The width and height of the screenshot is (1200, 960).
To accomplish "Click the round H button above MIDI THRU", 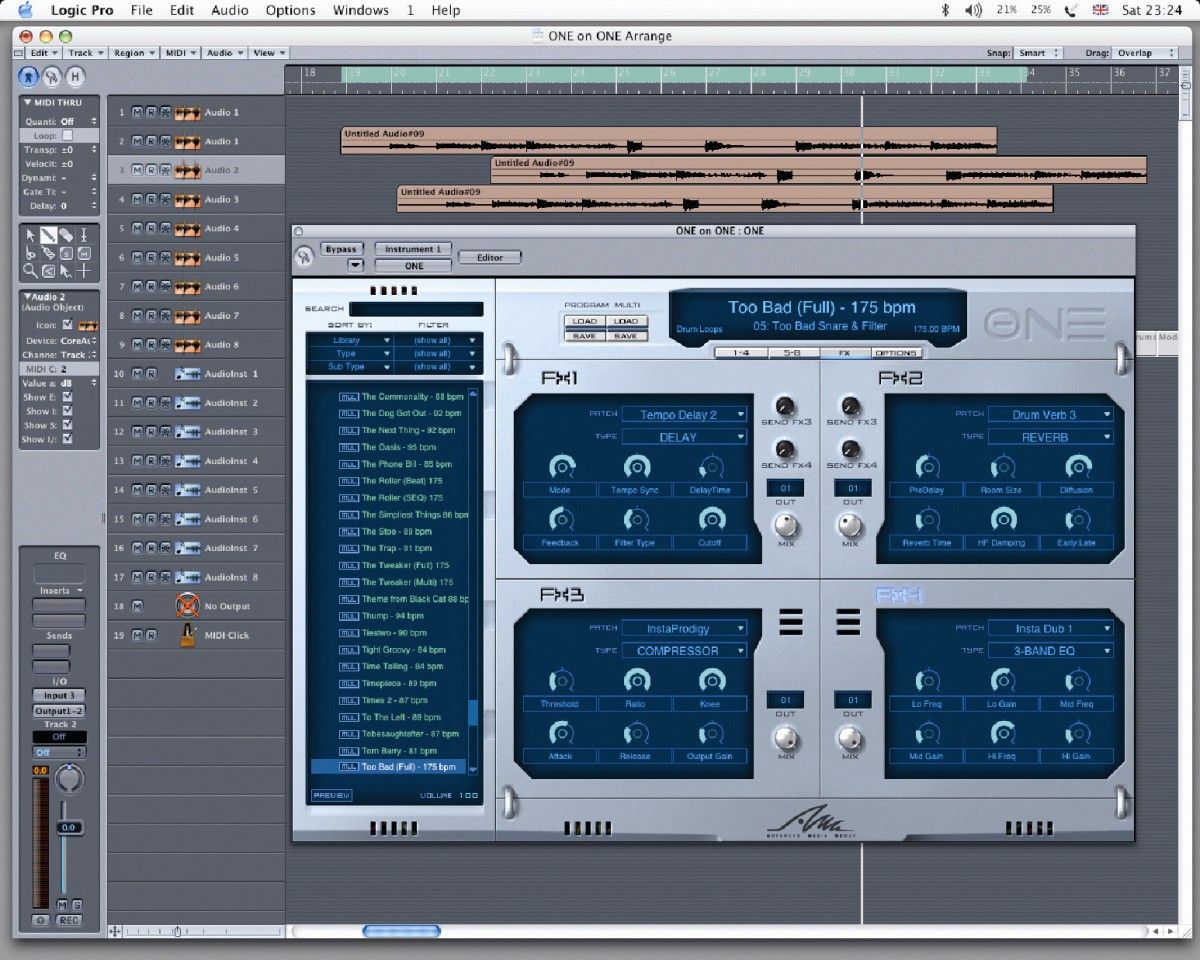I will (x=75, y=76).
